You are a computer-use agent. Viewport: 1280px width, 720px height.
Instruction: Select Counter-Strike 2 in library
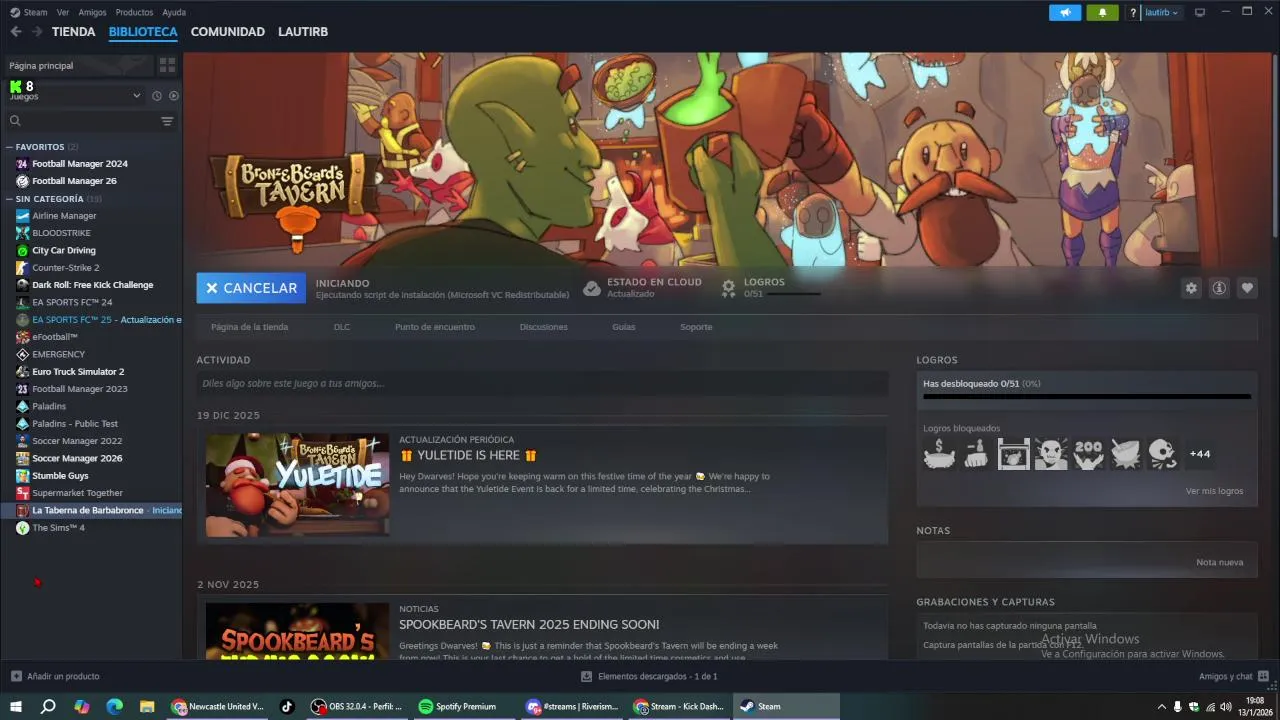tap(65, 267)
